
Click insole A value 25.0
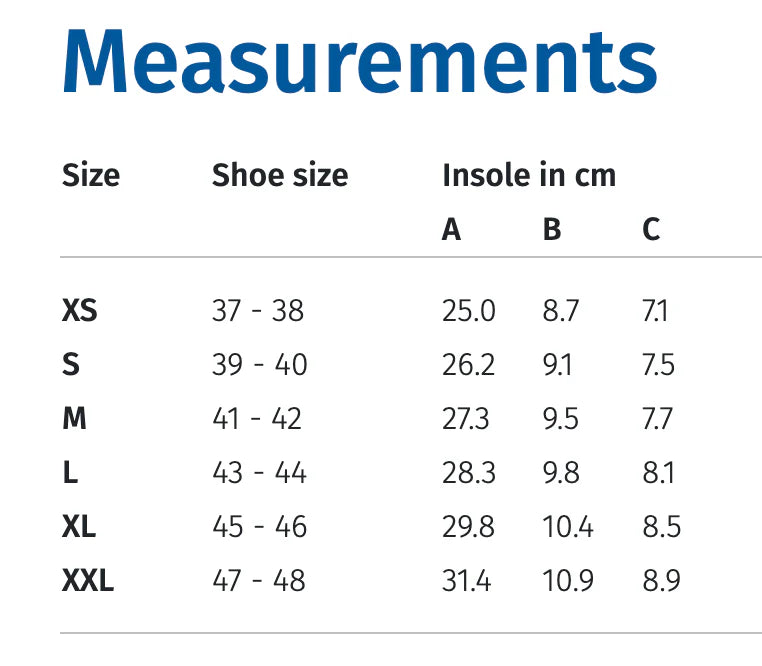click(x=468, y=311)
